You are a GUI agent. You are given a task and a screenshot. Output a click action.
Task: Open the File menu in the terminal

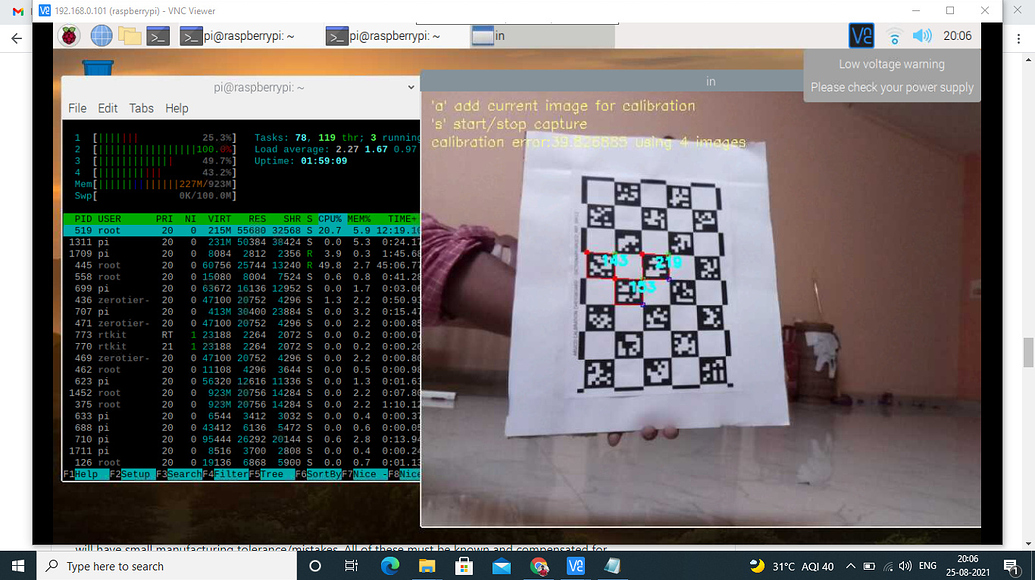[78, 108]
